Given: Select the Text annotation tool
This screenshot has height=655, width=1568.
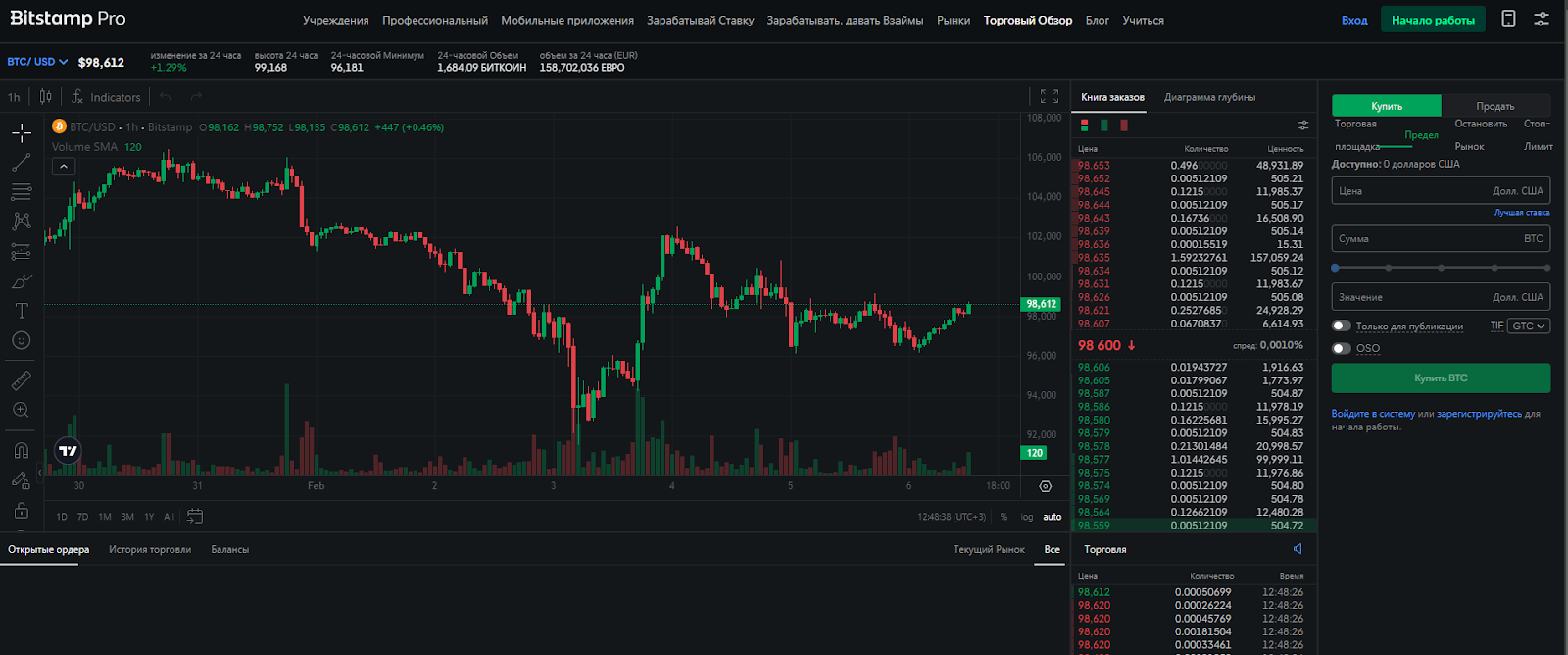Looking at the screenshot, I should tap(22, 311).
